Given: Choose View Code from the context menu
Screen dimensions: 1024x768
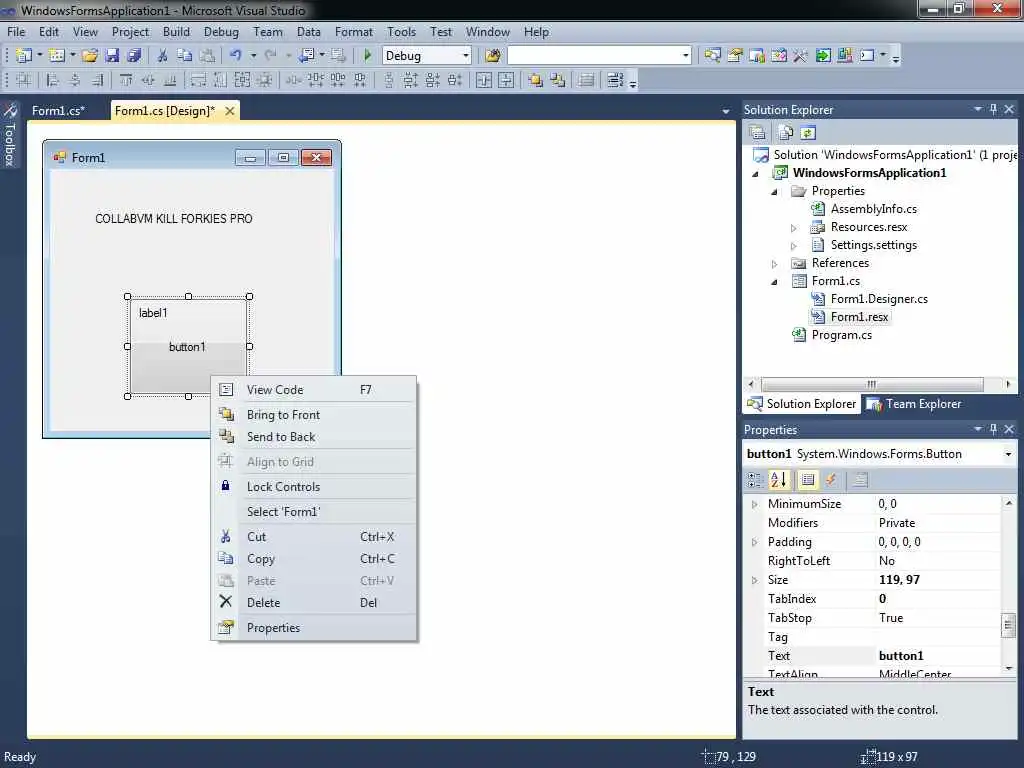Looking at the screenshot, I should tap(314, 390).
